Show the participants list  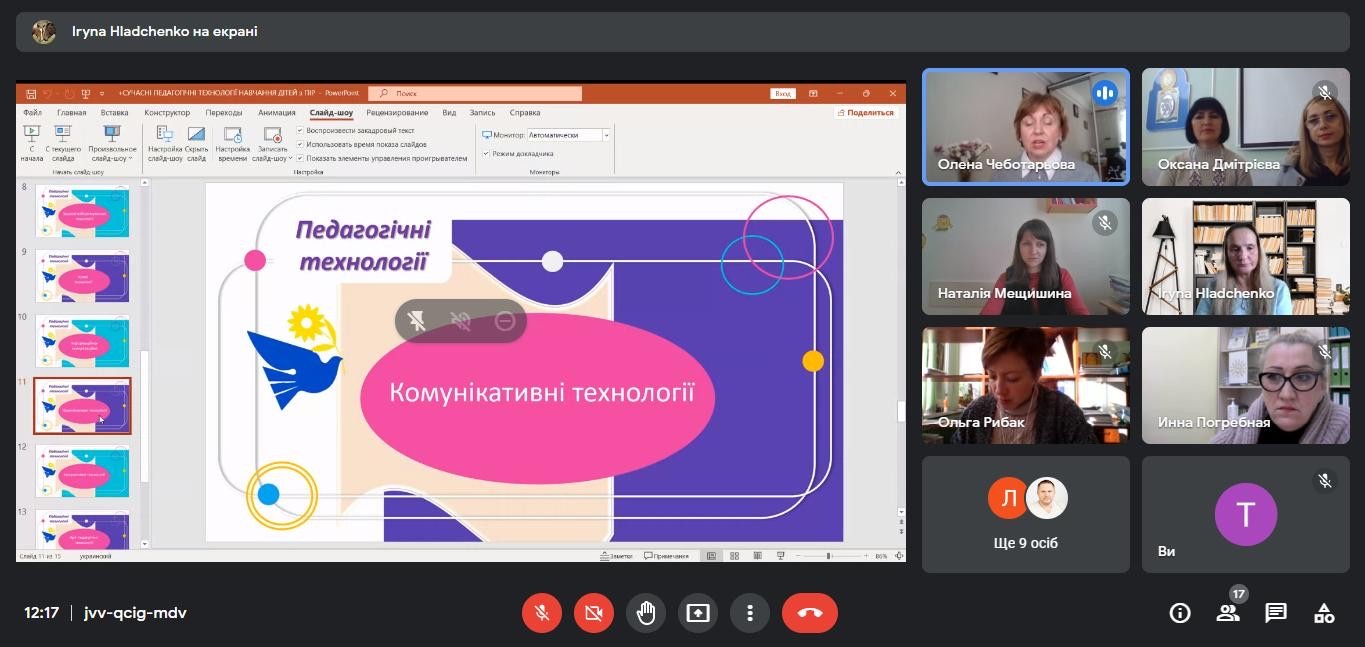(x=1228, y=613)
